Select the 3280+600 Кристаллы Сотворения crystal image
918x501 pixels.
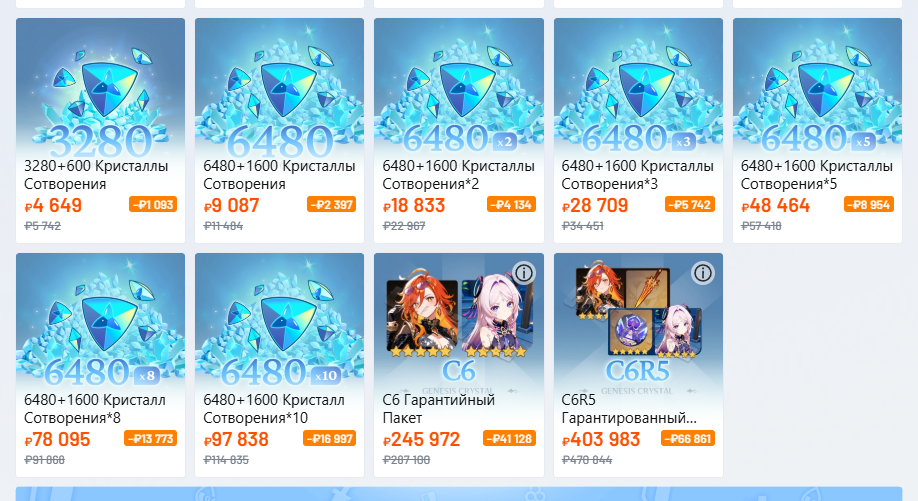pos(101,88)
